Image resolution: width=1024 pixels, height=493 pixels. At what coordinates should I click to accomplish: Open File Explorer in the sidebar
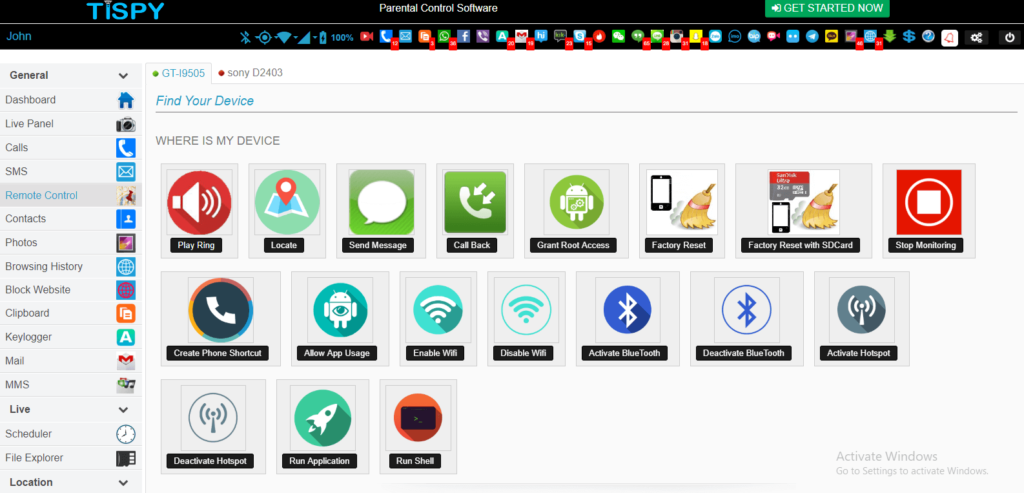[71, 458]
